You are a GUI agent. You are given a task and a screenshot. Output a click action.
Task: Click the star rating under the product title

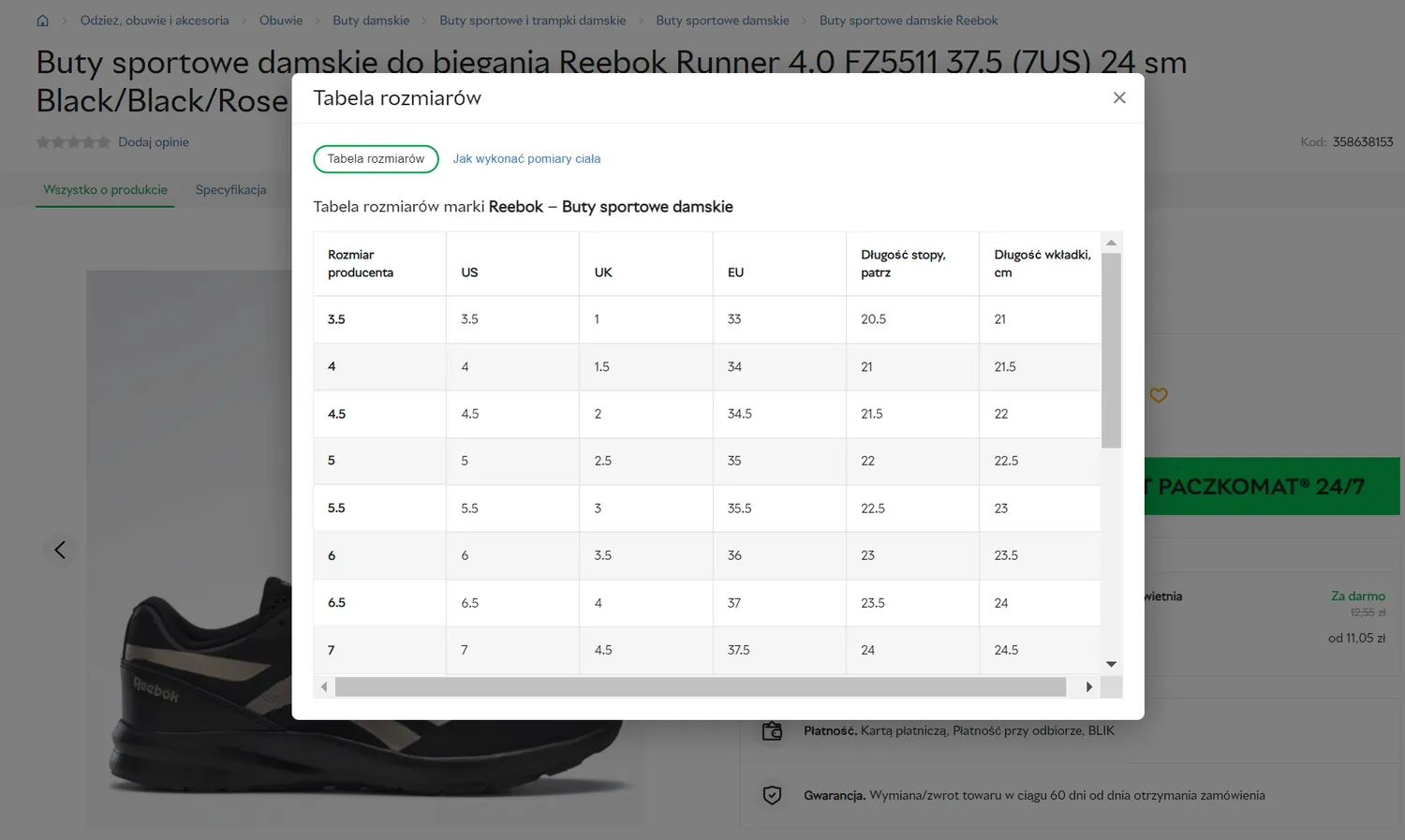coord(73,142)
